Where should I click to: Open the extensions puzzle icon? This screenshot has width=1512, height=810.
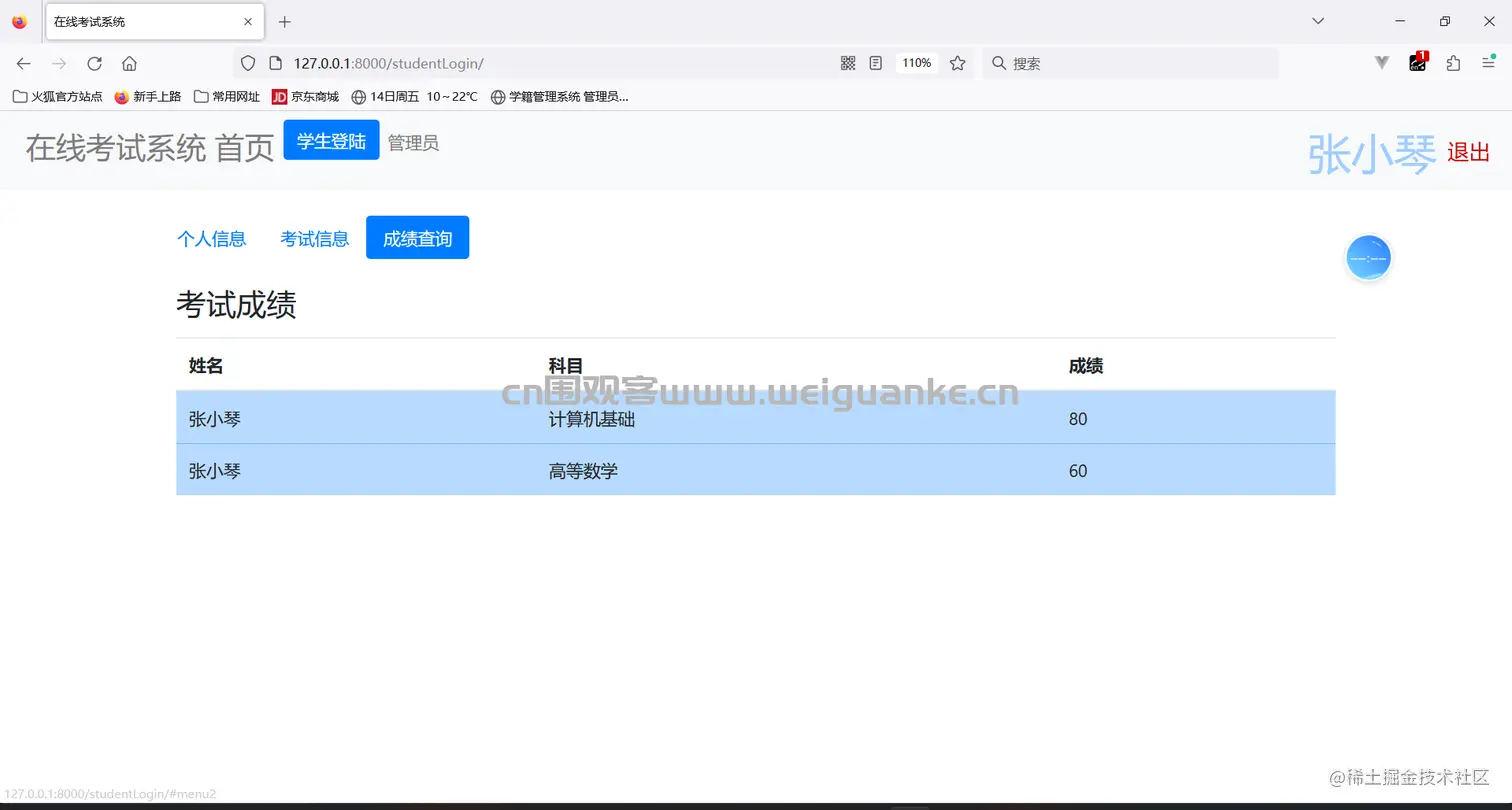pyautogui.click(x=1453, y=63)
